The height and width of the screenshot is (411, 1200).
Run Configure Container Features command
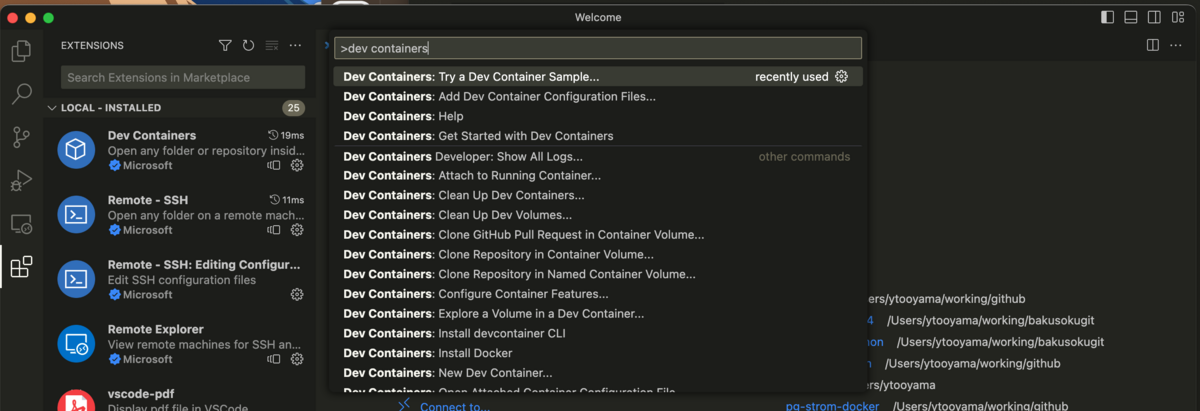598,294
